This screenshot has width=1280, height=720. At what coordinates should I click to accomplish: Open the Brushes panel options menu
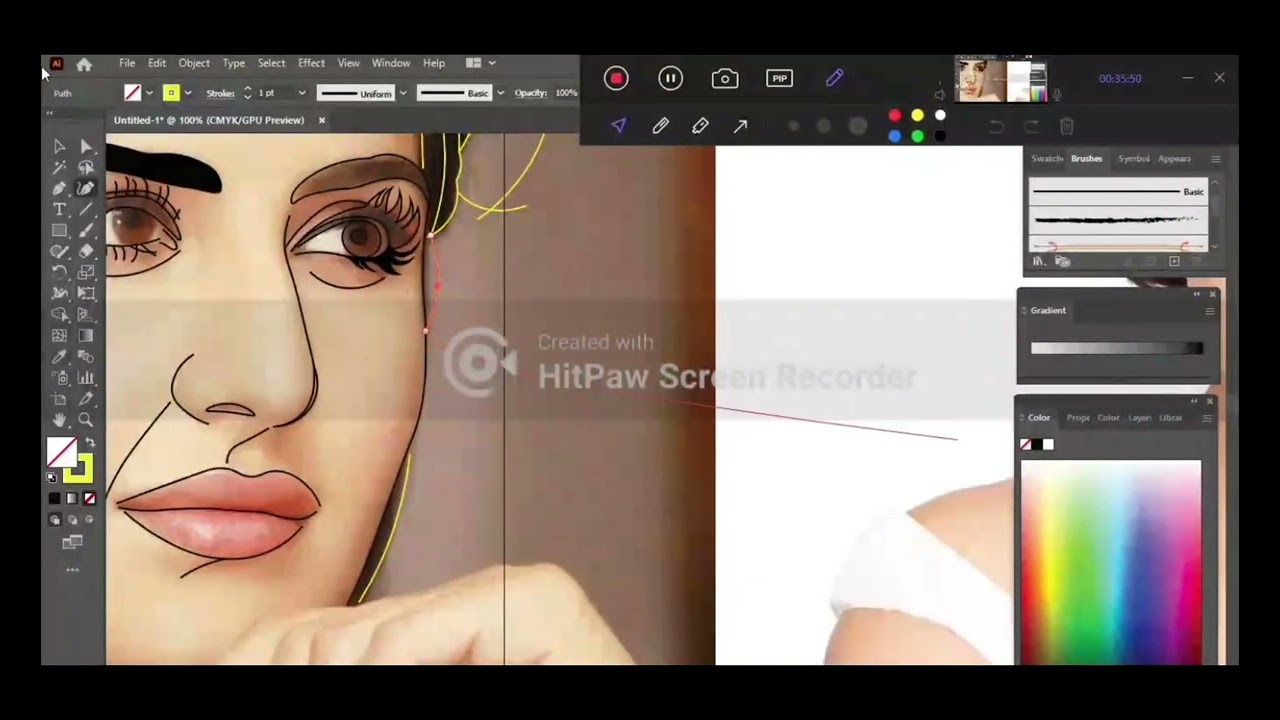pyautogui.click(x=1215, y=159)
